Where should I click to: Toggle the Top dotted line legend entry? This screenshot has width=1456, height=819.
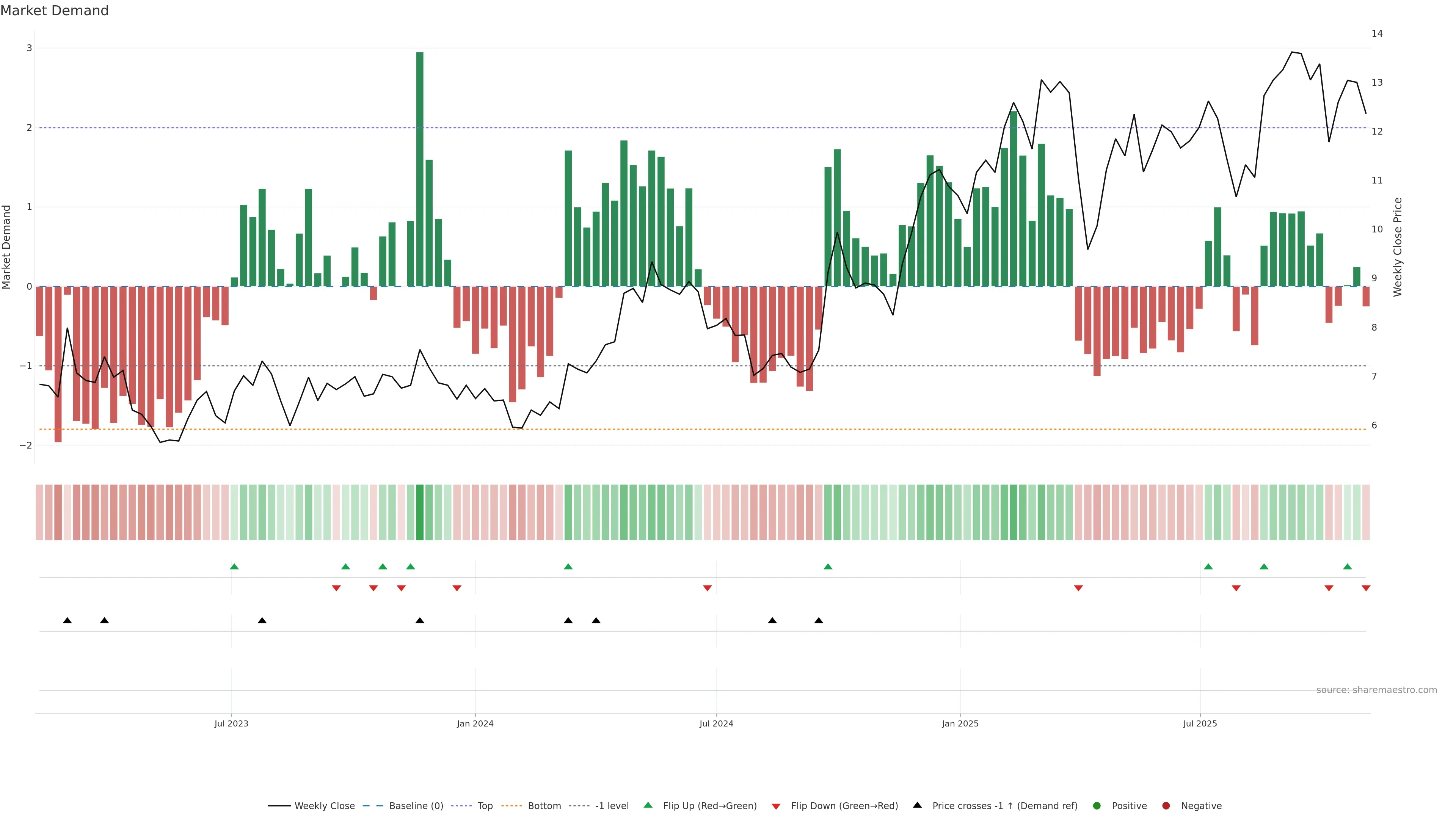[485, 805]
